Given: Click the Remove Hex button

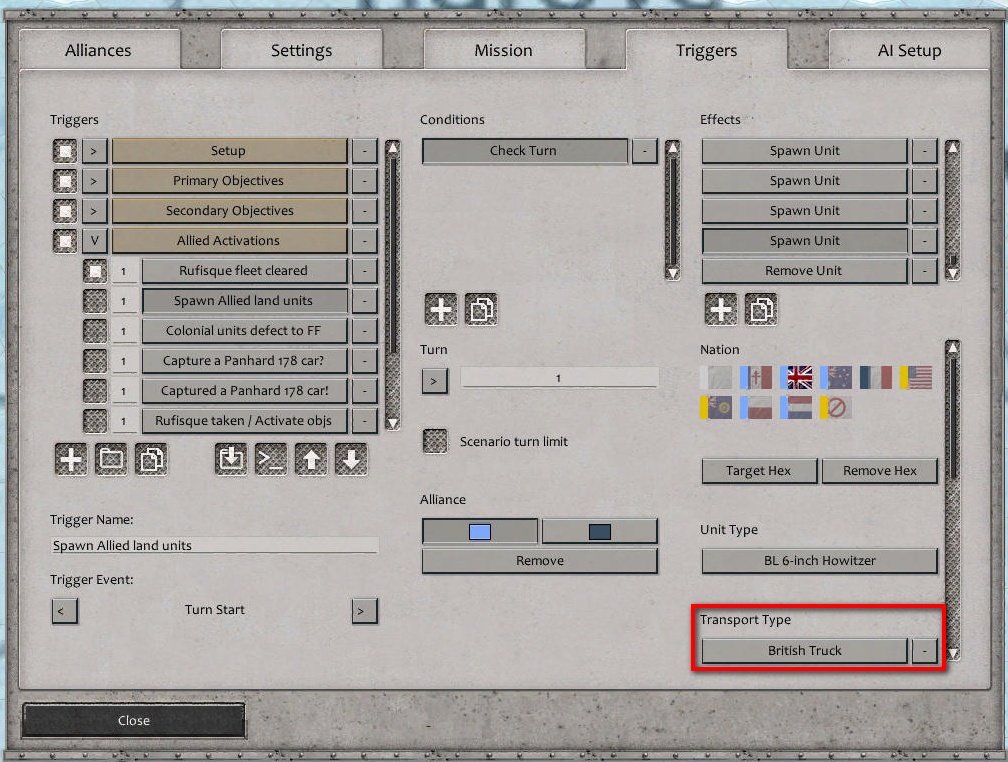Looking at the screenshot, I should tap(879, 471).
